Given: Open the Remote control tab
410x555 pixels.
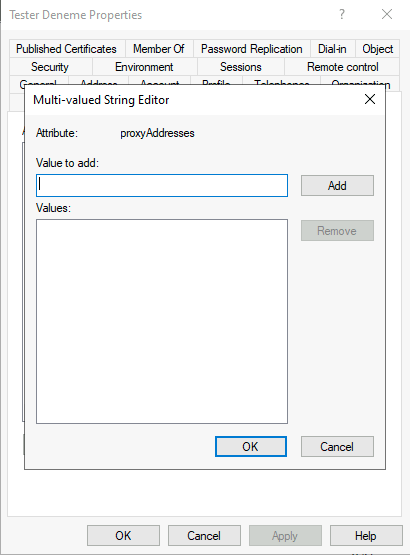Looking at the screenshot, I should point(342,67).
